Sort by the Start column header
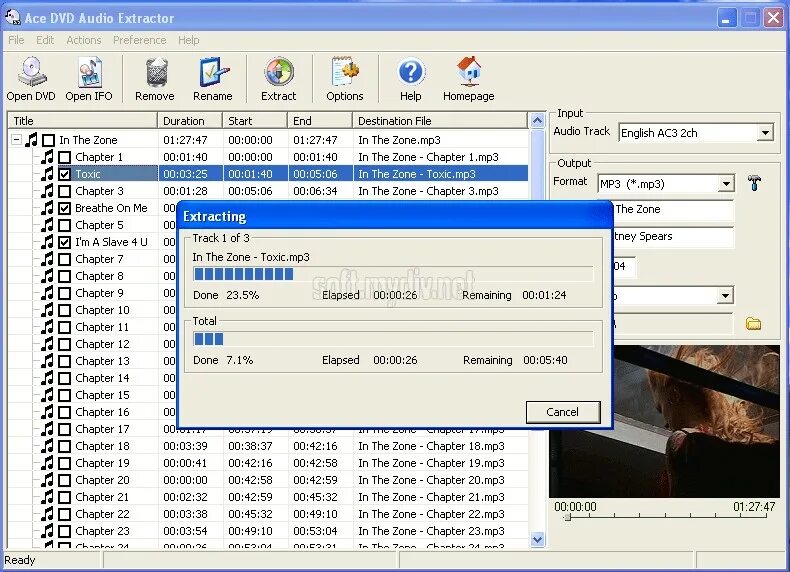 pyautogui.click(x=255, y=121)
